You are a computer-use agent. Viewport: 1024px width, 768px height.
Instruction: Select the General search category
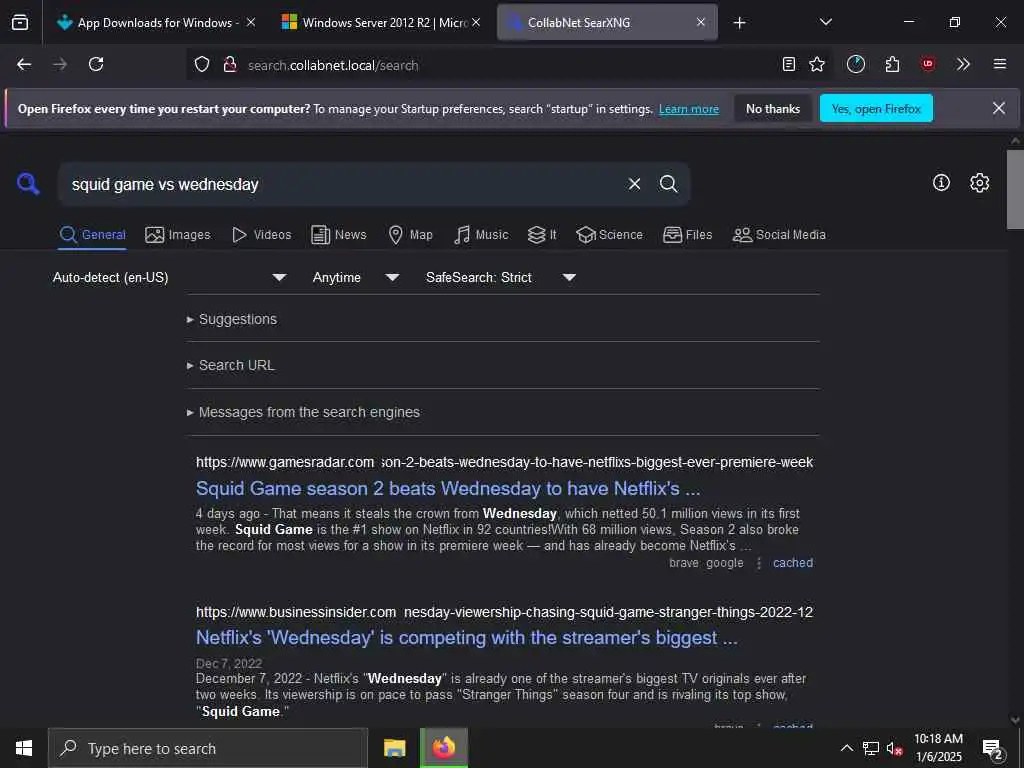tap(93, 235)
